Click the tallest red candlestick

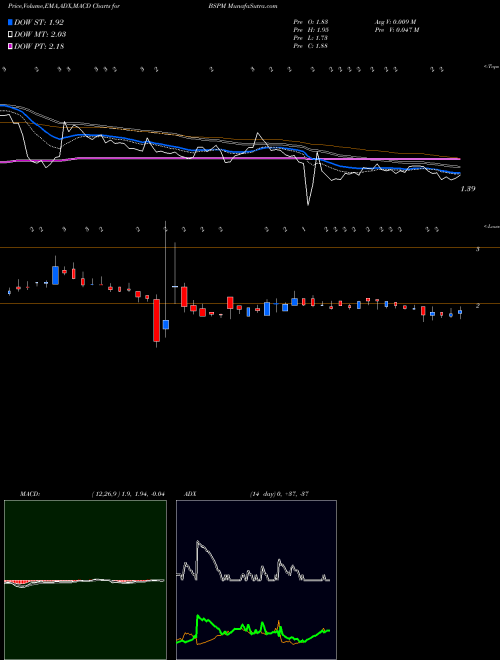[157, 320]
